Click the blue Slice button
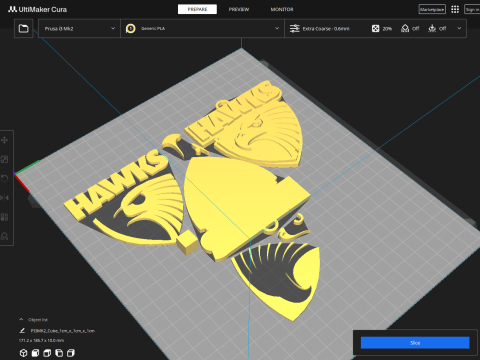The image size is (480, 360). [x=415, y=343]
